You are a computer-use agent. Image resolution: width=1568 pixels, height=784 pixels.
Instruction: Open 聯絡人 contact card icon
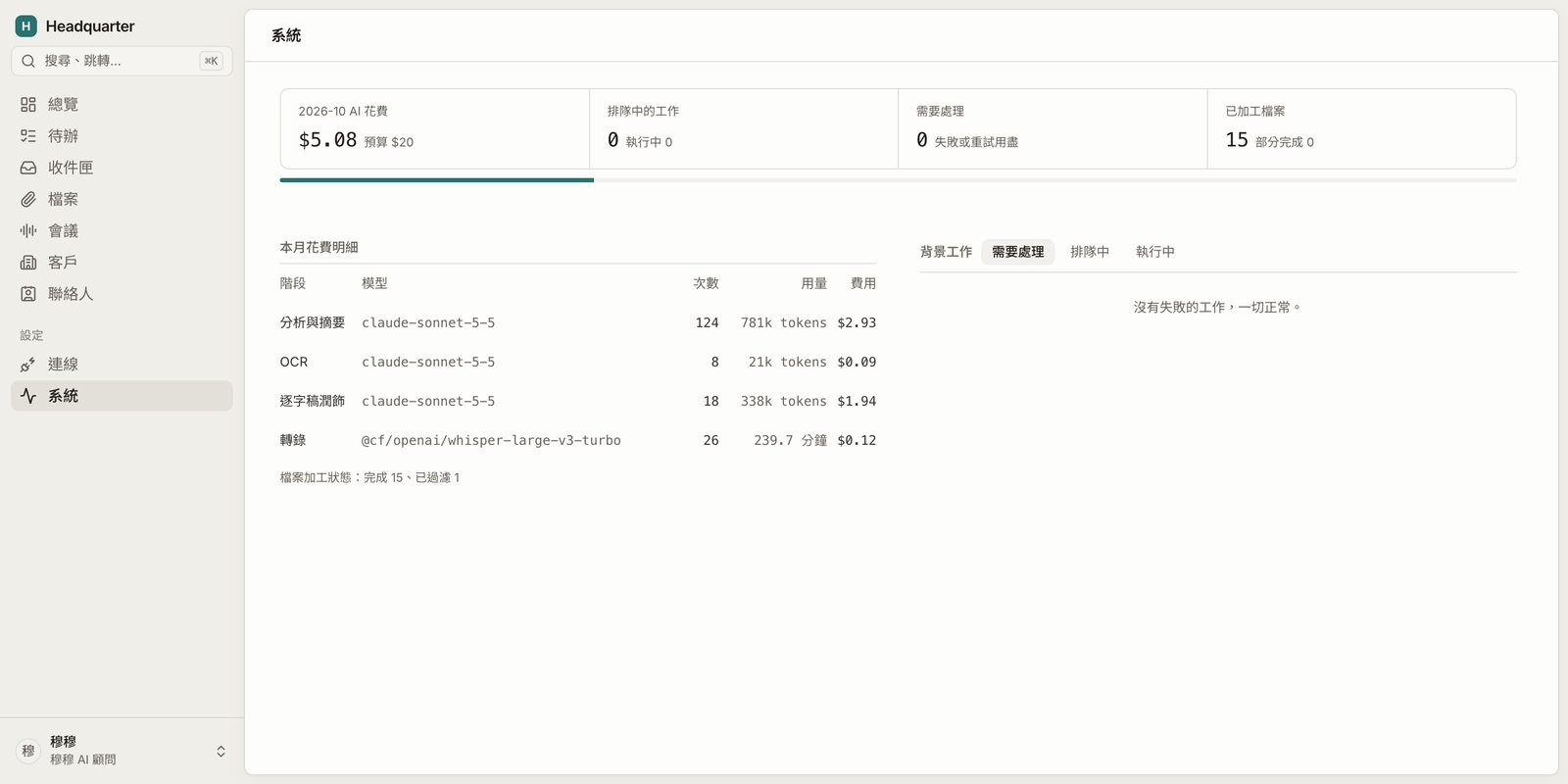28,294
